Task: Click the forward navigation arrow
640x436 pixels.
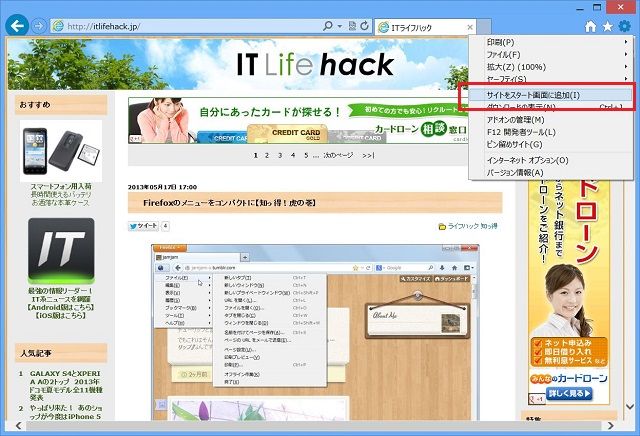Action: point(38,26)
